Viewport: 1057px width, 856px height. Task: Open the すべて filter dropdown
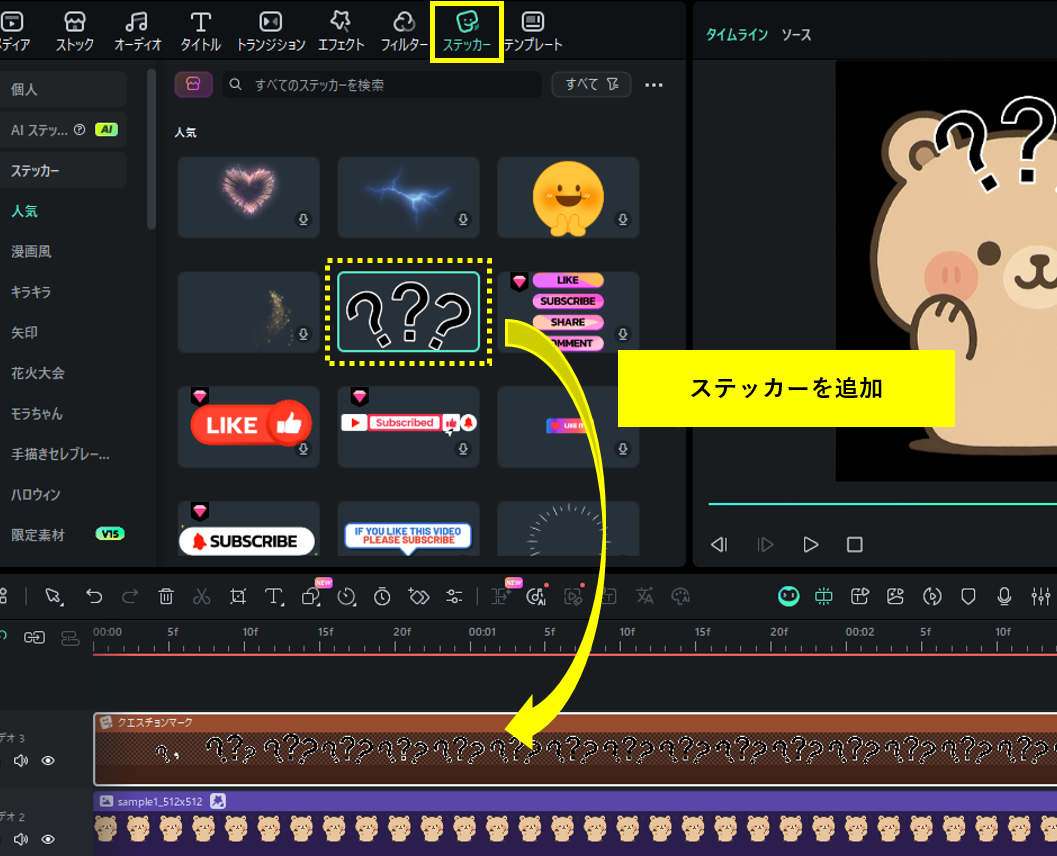pos(591,85)
